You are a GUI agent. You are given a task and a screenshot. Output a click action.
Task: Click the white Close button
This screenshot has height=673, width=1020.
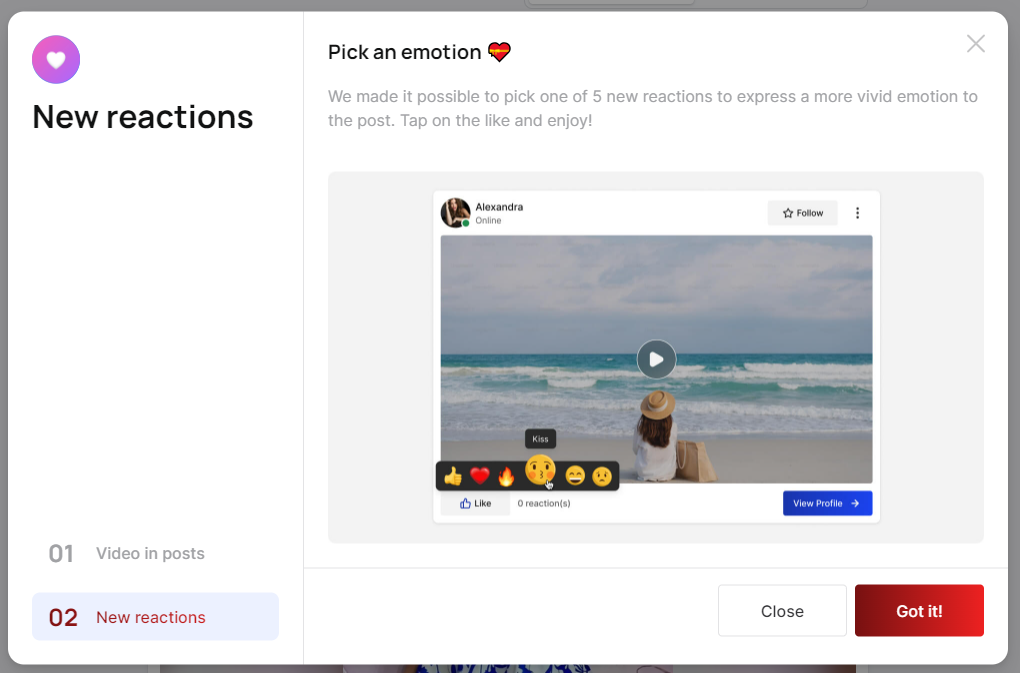[x=782, y=611]
